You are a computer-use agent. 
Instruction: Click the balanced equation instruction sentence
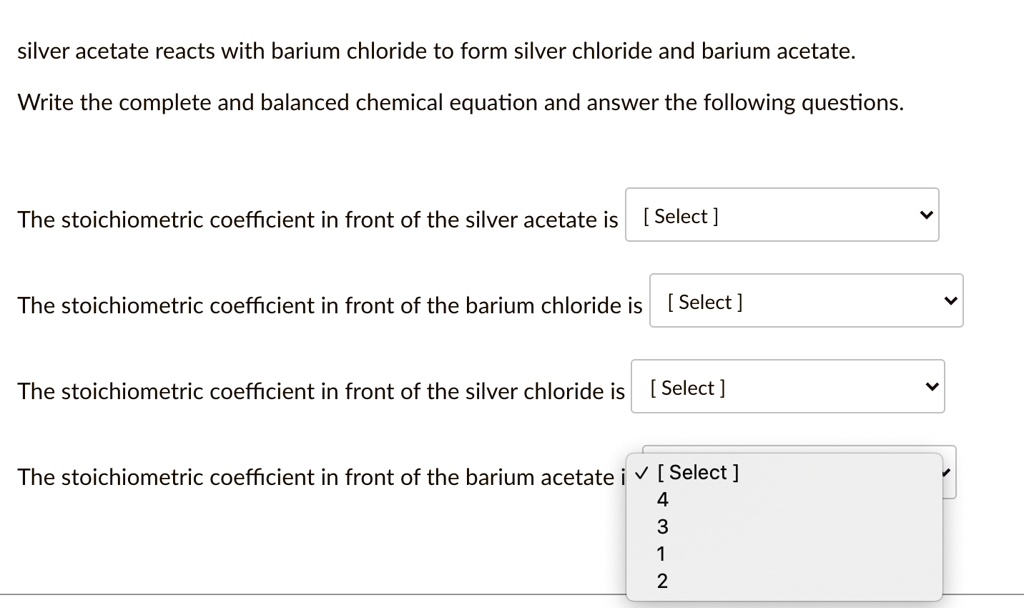[x=460, y=102]
